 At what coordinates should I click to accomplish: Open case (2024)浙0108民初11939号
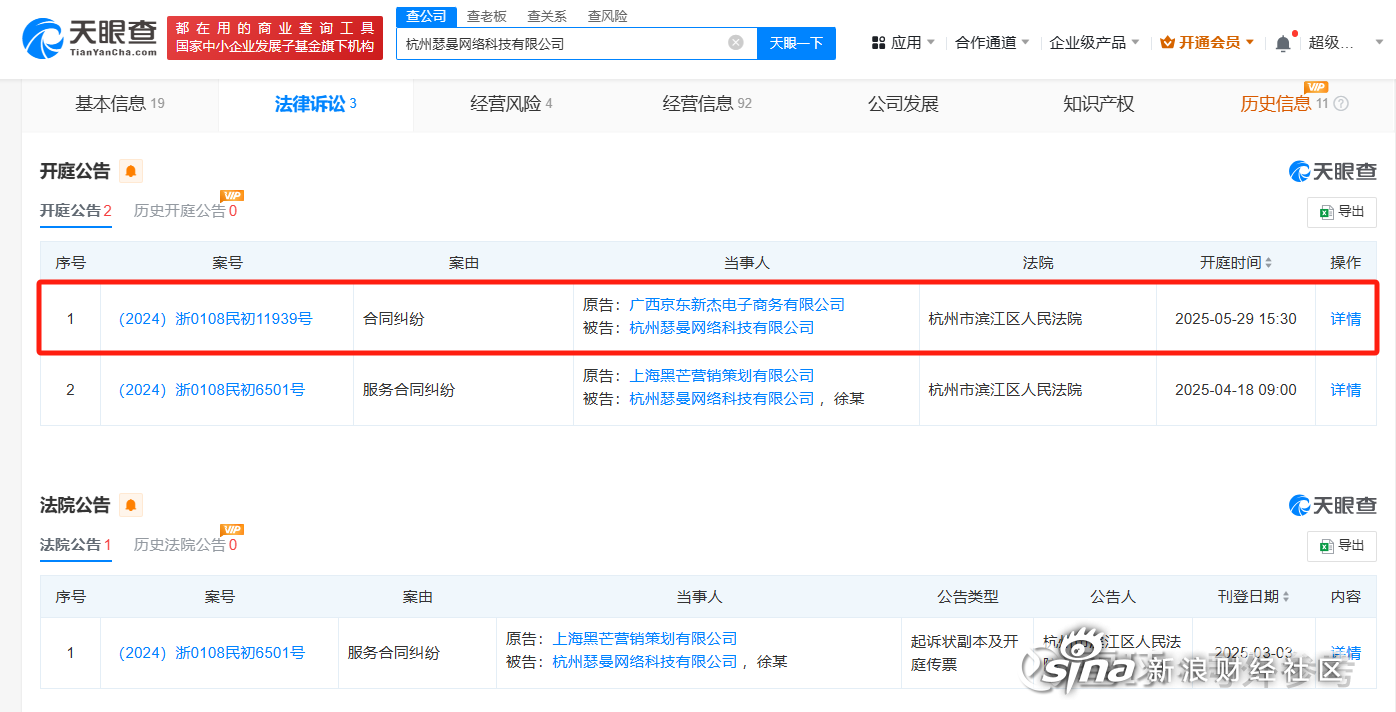pyautogui.click(x=216, y=319)
